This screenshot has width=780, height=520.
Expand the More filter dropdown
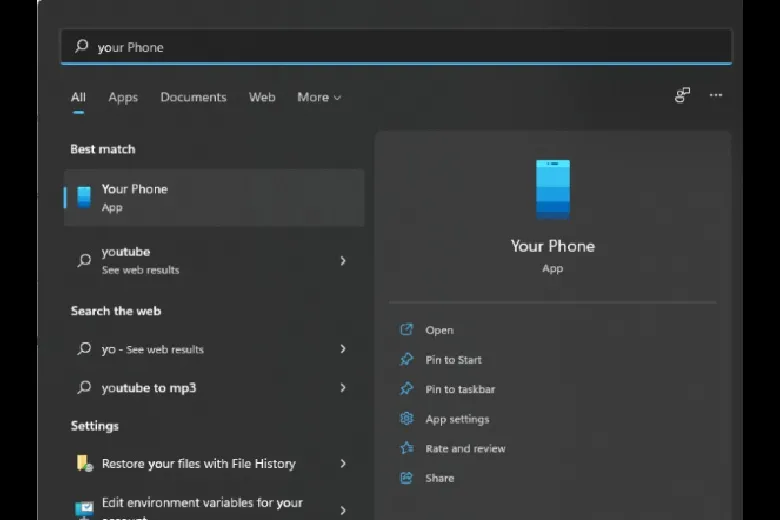pyautogui.click(x=319, y=97)
